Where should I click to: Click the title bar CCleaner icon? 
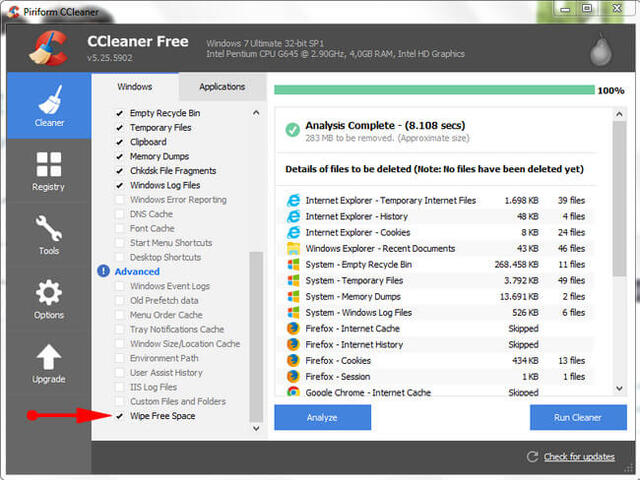13,11
